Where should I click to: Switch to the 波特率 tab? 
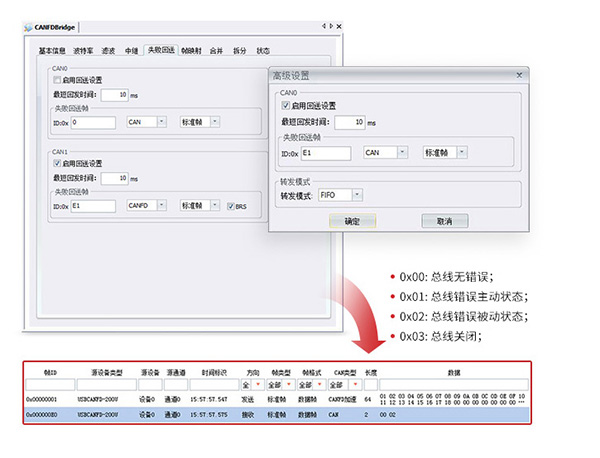point(83,51)
